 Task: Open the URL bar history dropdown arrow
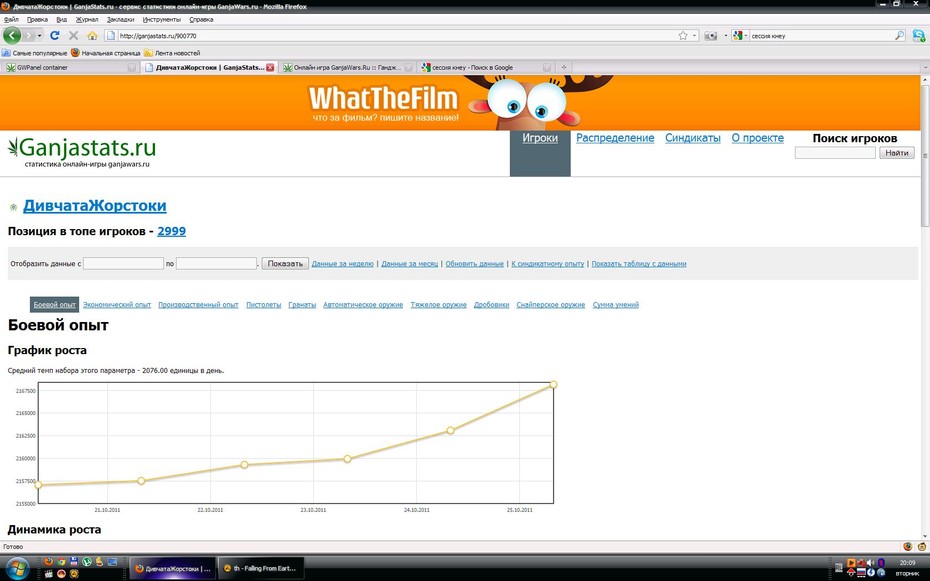(x=694, y=36)
